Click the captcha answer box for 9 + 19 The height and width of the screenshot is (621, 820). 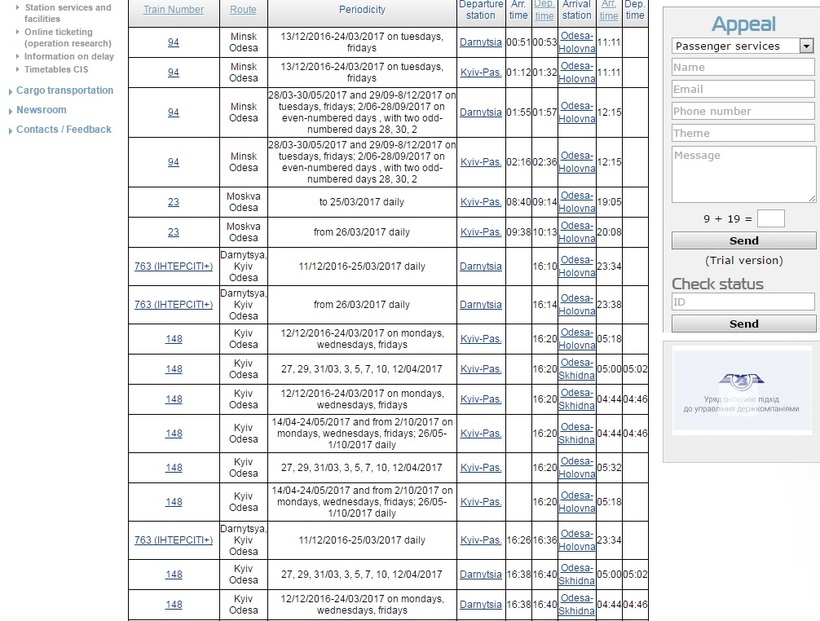tap(771, 218)
